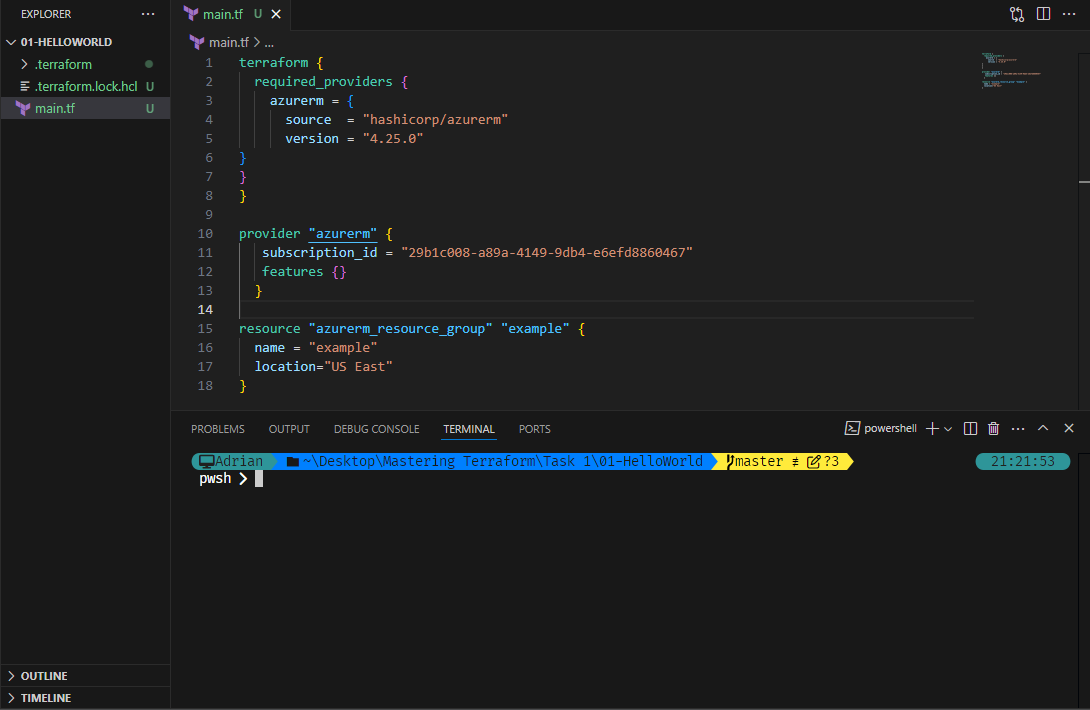
Task: Click the file icon of .terraform.lock.hcl
Action: click(x=24, y=86)
